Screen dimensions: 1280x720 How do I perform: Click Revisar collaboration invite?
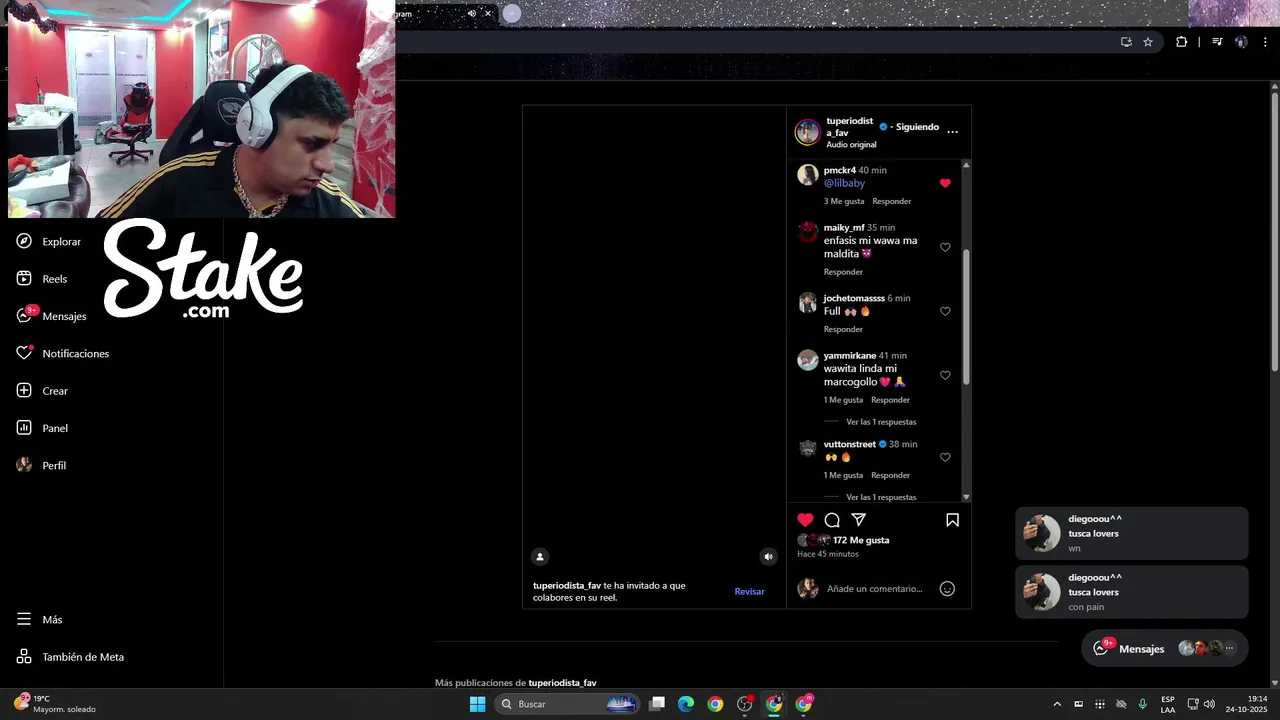point(749,591)
